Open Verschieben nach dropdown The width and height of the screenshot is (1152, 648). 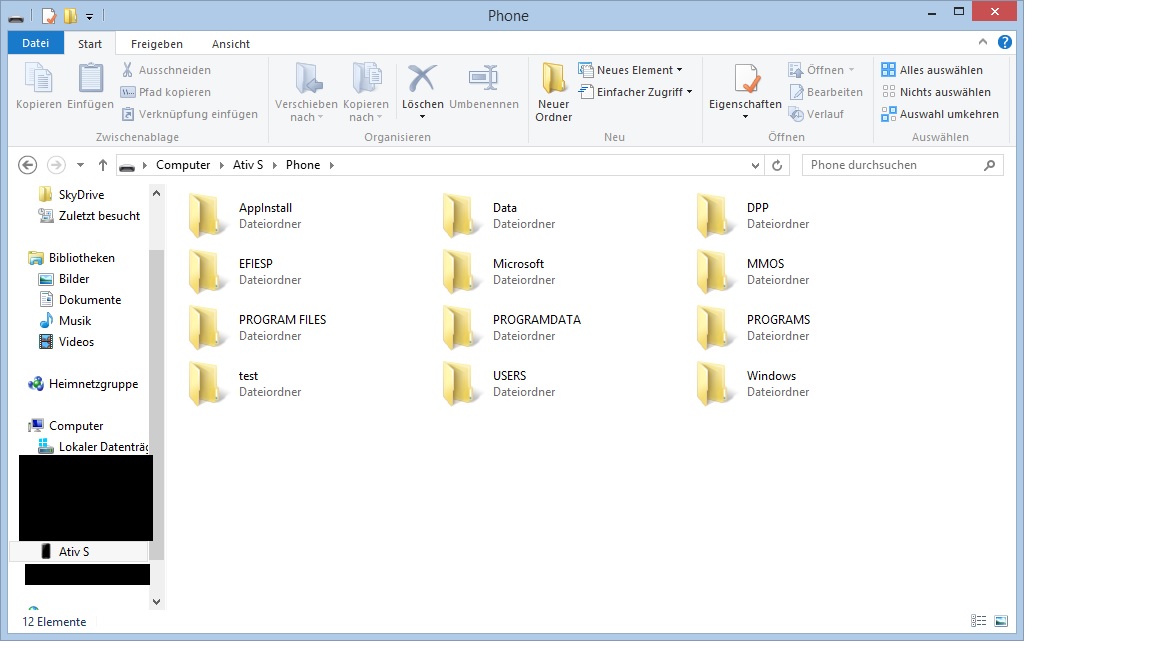coord(306,110)
